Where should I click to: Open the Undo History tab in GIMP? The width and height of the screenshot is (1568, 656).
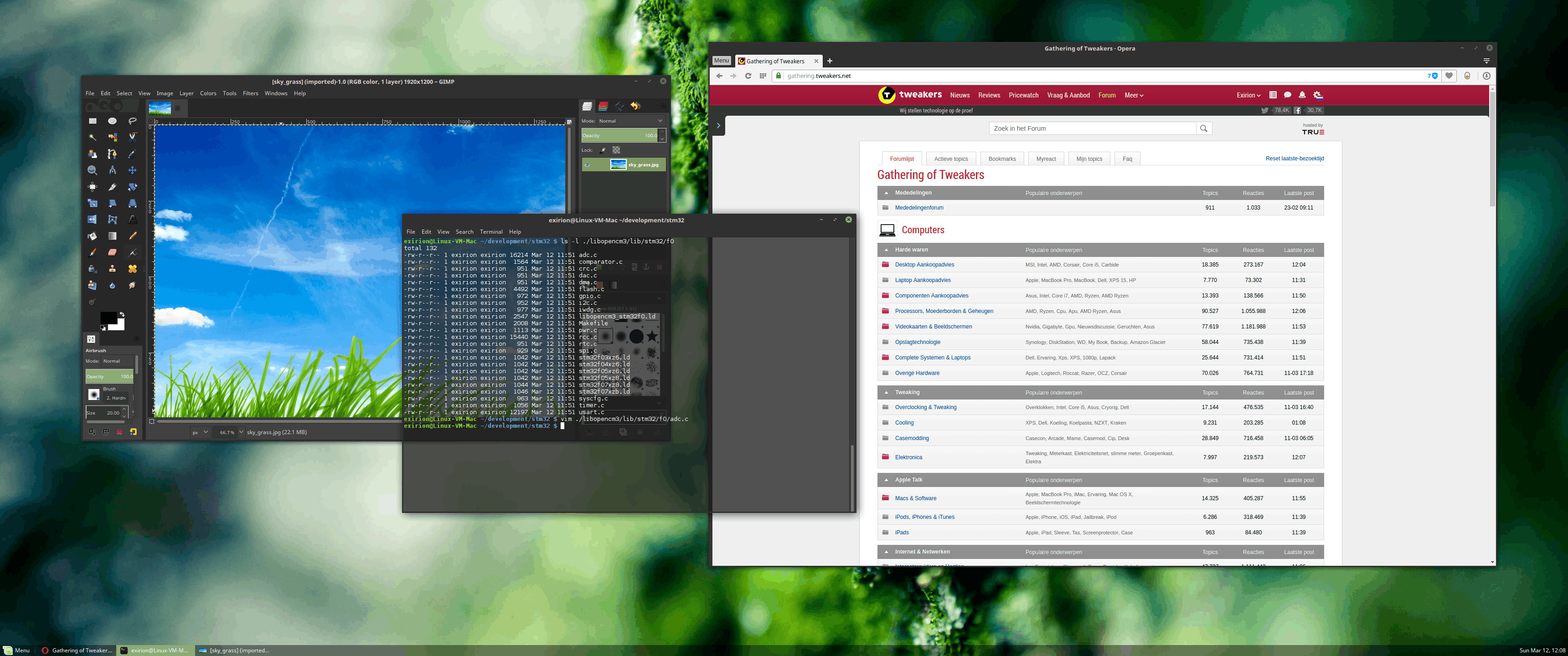tap(635, 107)
